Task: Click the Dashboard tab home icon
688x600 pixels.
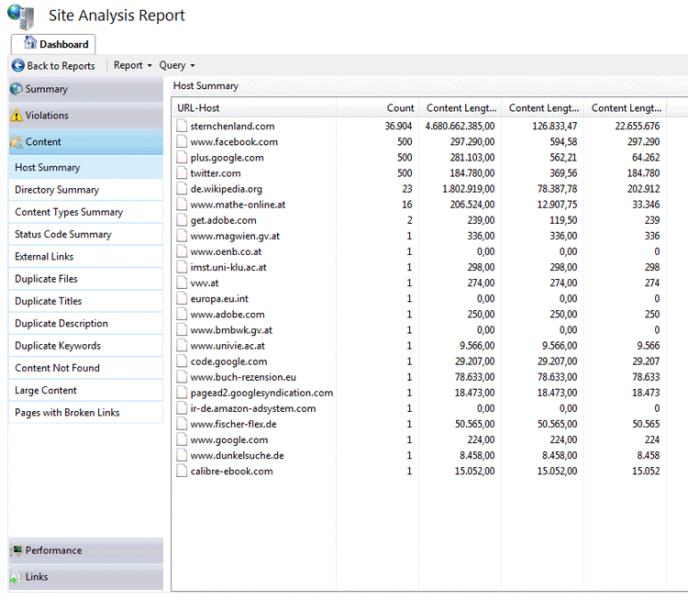Action: click(30, 43)
